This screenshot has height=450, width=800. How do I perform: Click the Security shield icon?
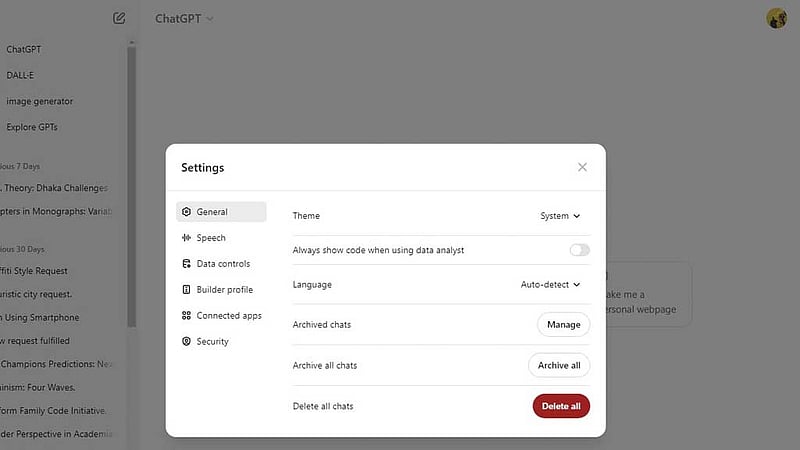(x=186, y=341)
